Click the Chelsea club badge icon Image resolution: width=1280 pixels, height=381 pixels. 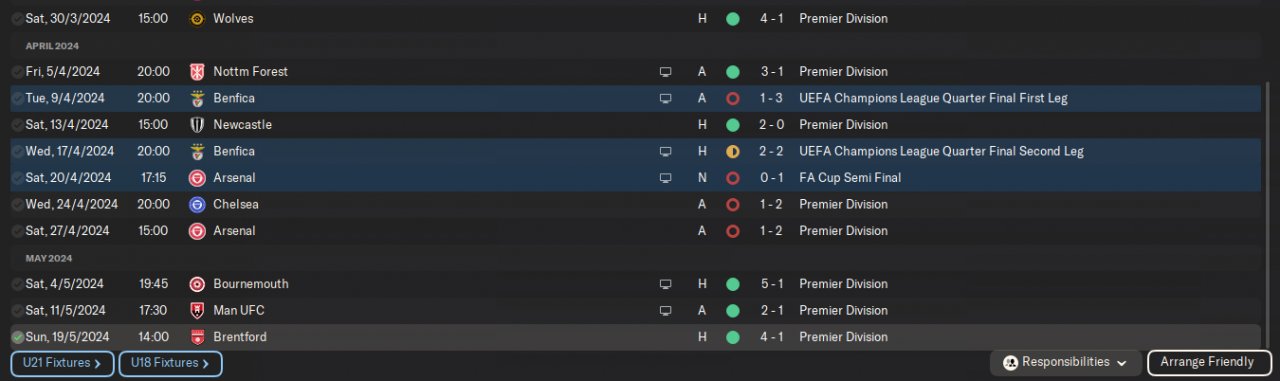pyautogui.click(x=197, y=204)
